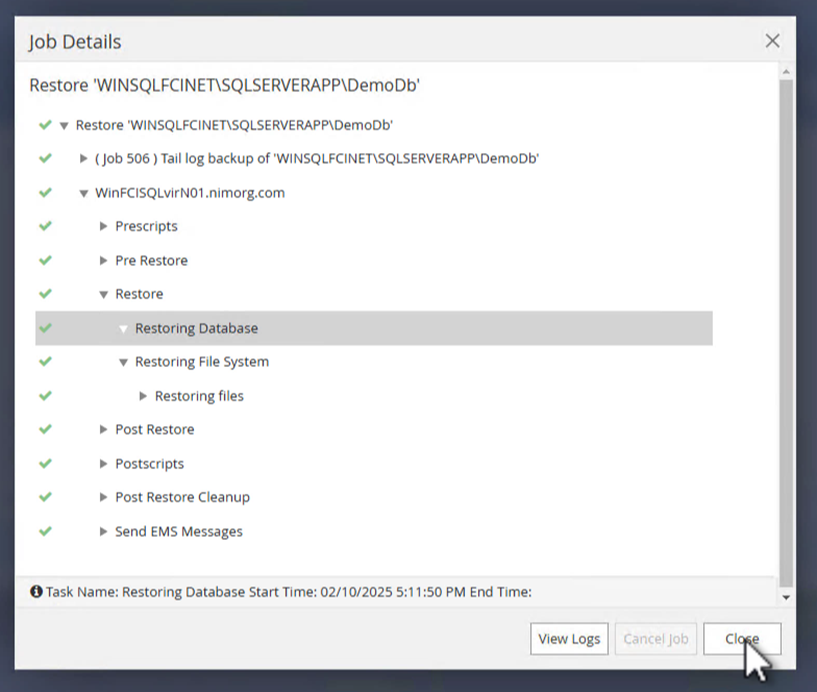817x692 pixels.
Task: Click the checkmark beside Restoring files row
Action: click(x=45, y=395)
